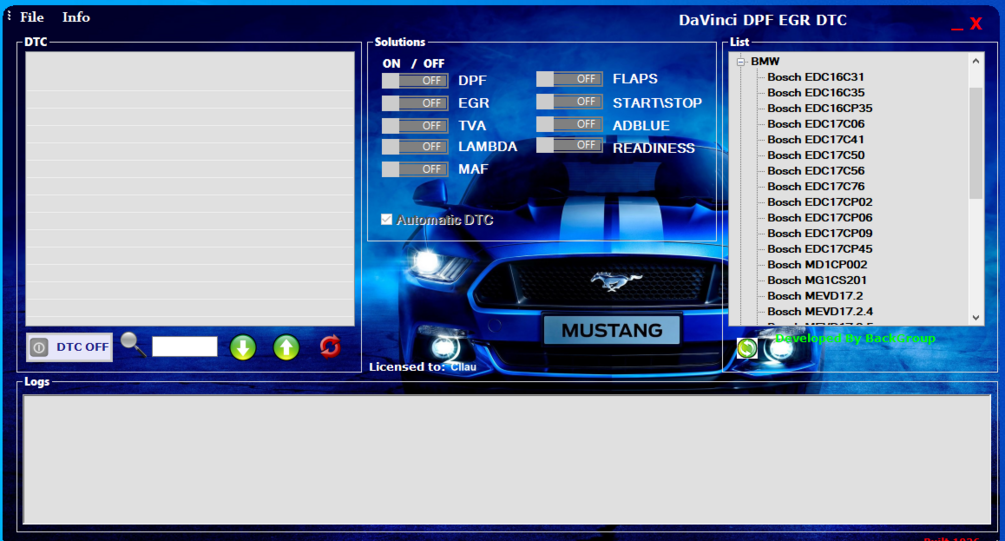Toggle the FLAPS switch
Screen dimensions: 1005x541
[x=569, y=79]
